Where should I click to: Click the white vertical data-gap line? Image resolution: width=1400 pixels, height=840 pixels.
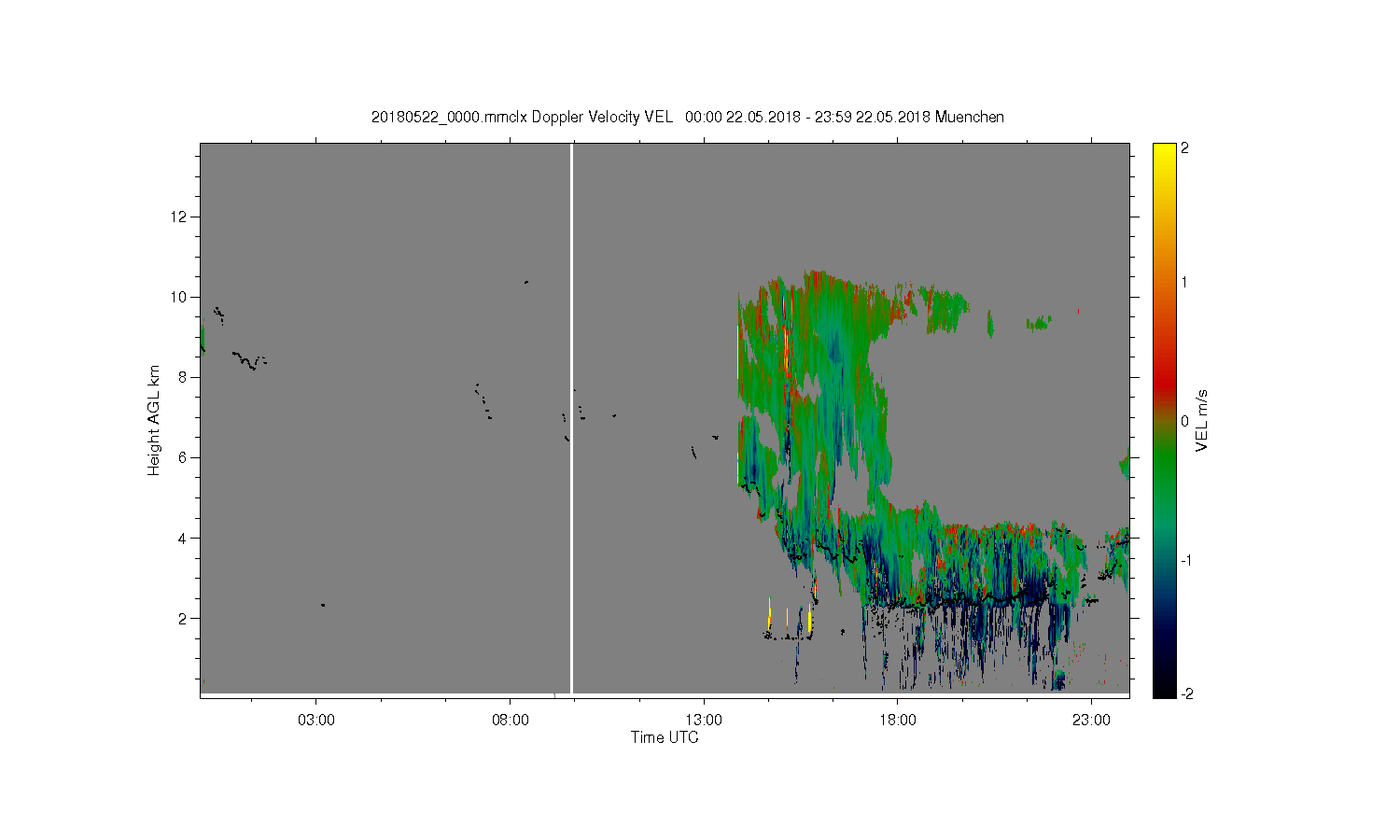pos(572,418)
